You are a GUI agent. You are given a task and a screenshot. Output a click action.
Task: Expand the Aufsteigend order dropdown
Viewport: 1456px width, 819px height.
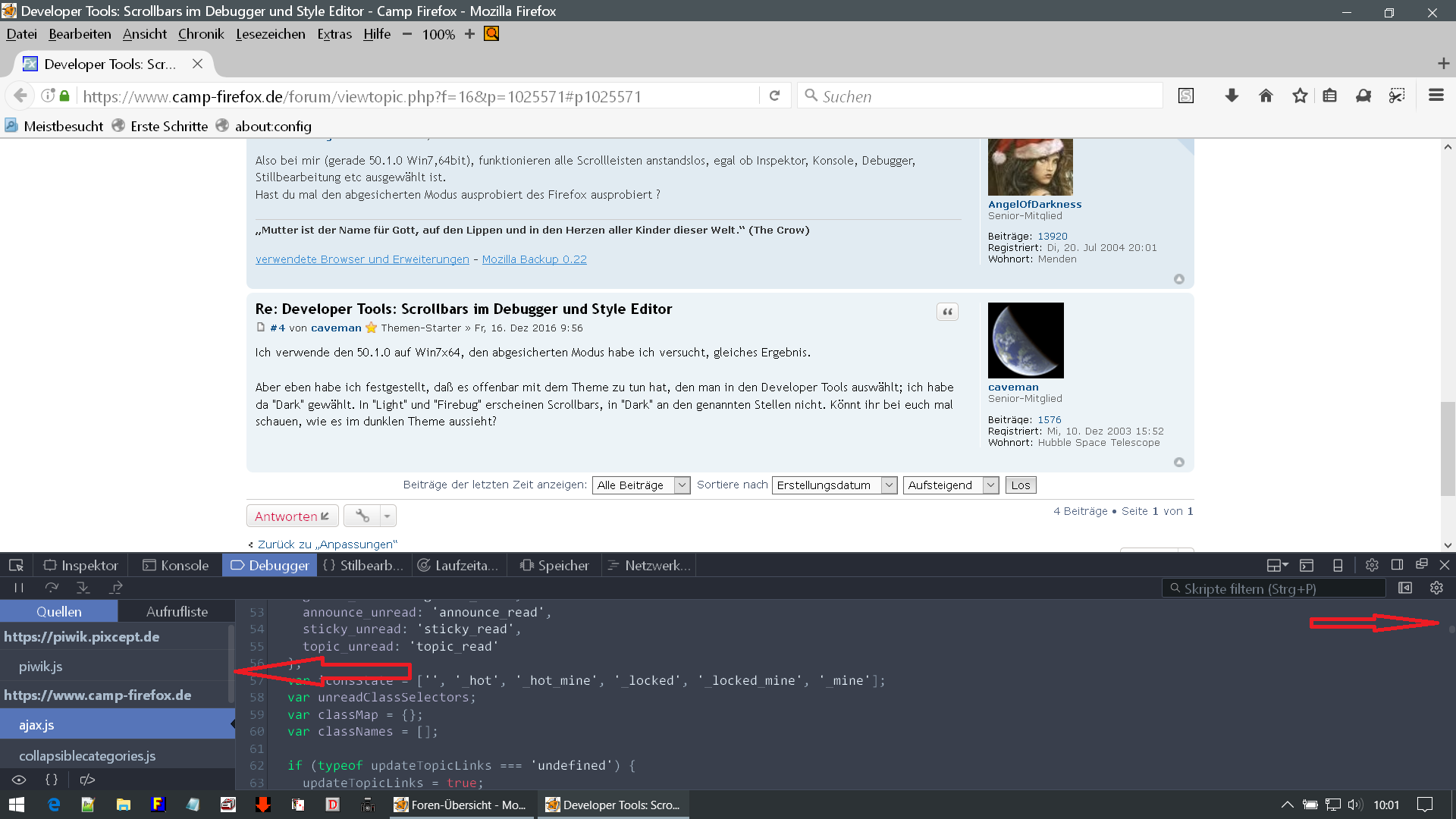click(x=950, y=485)
